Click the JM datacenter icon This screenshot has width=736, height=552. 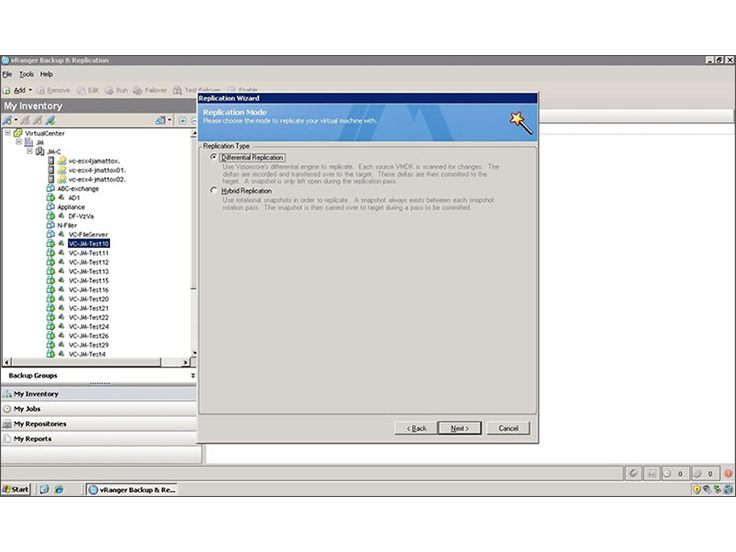(29, 142)
